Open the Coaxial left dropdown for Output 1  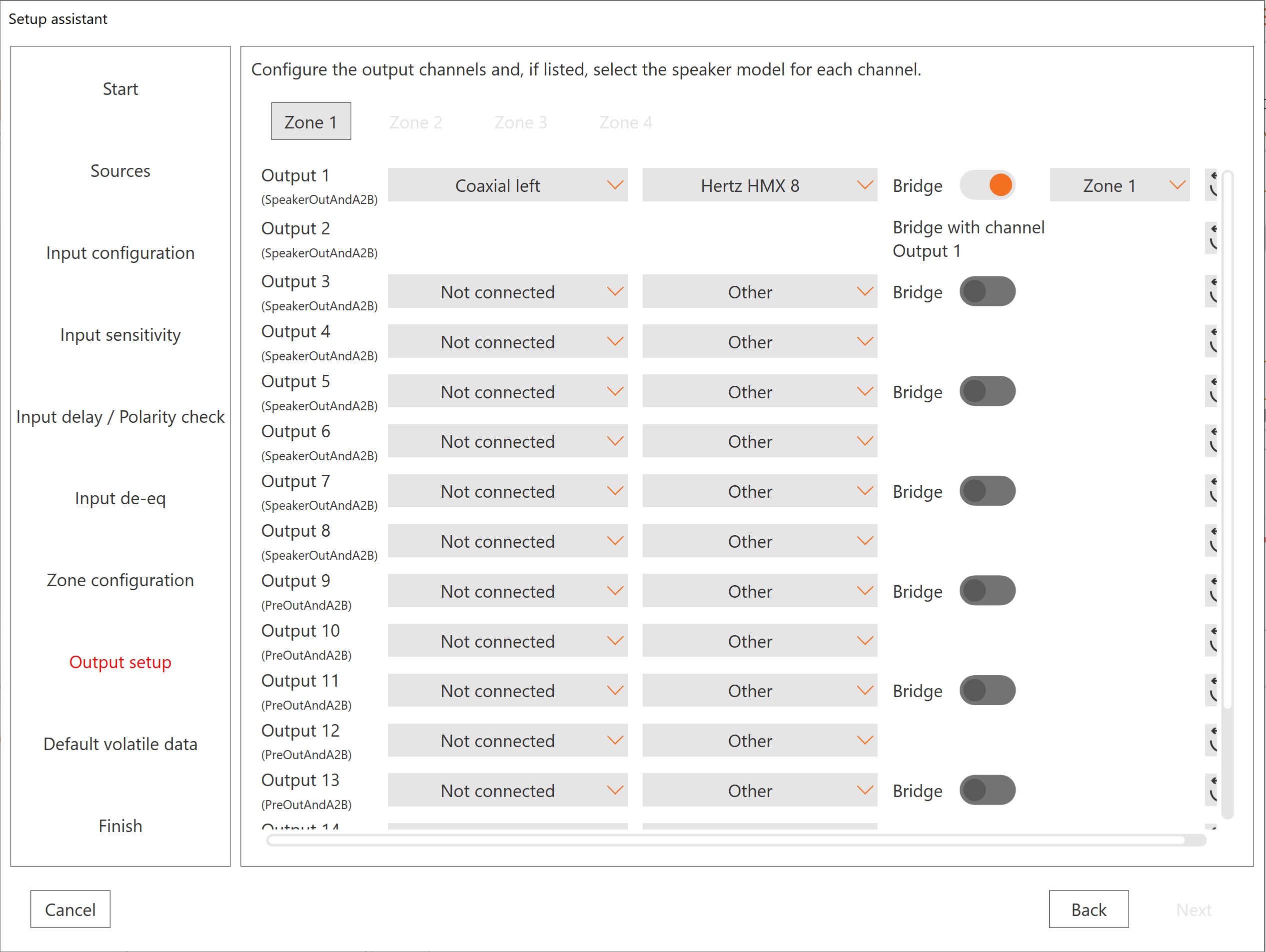click(507, 185)
